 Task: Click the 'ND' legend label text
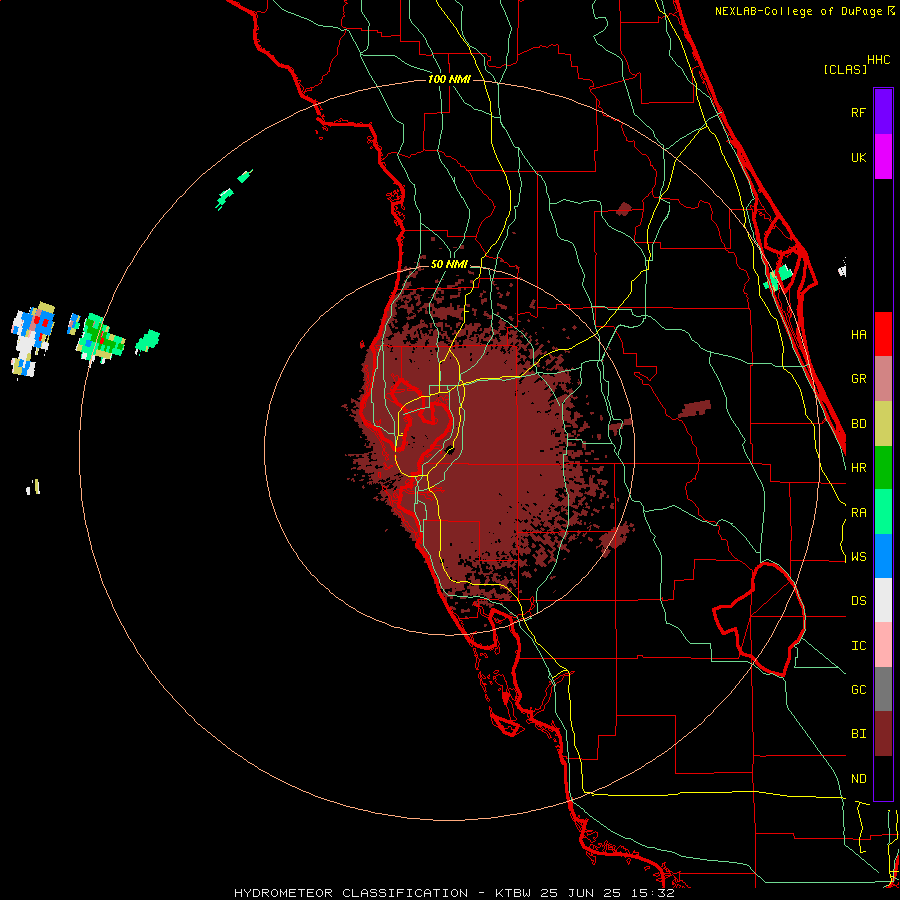pos(858,778)
